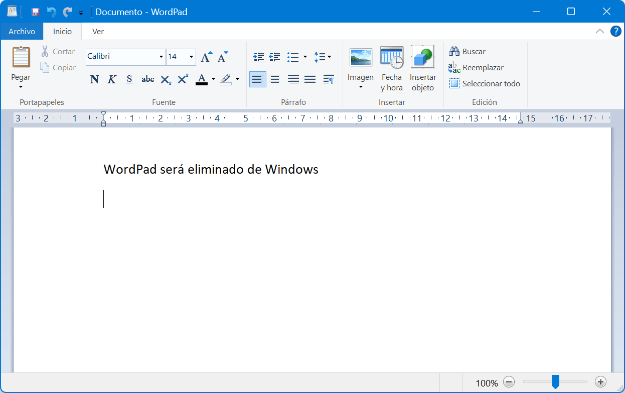Center the paragraph text
Viewport: 625px width, 393px height.
click(275, 79)
